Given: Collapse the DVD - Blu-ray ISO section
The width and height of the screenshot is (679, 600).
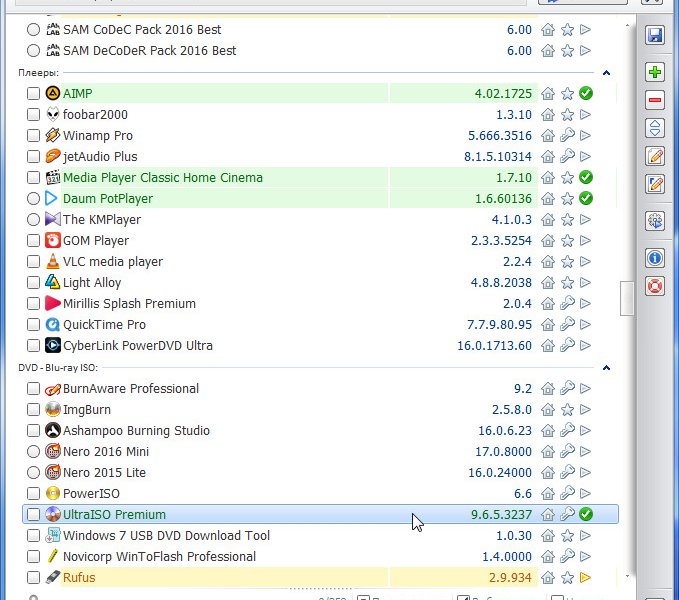Looking at the screenshot, I should pyautogui.click(x=606, y=368).
